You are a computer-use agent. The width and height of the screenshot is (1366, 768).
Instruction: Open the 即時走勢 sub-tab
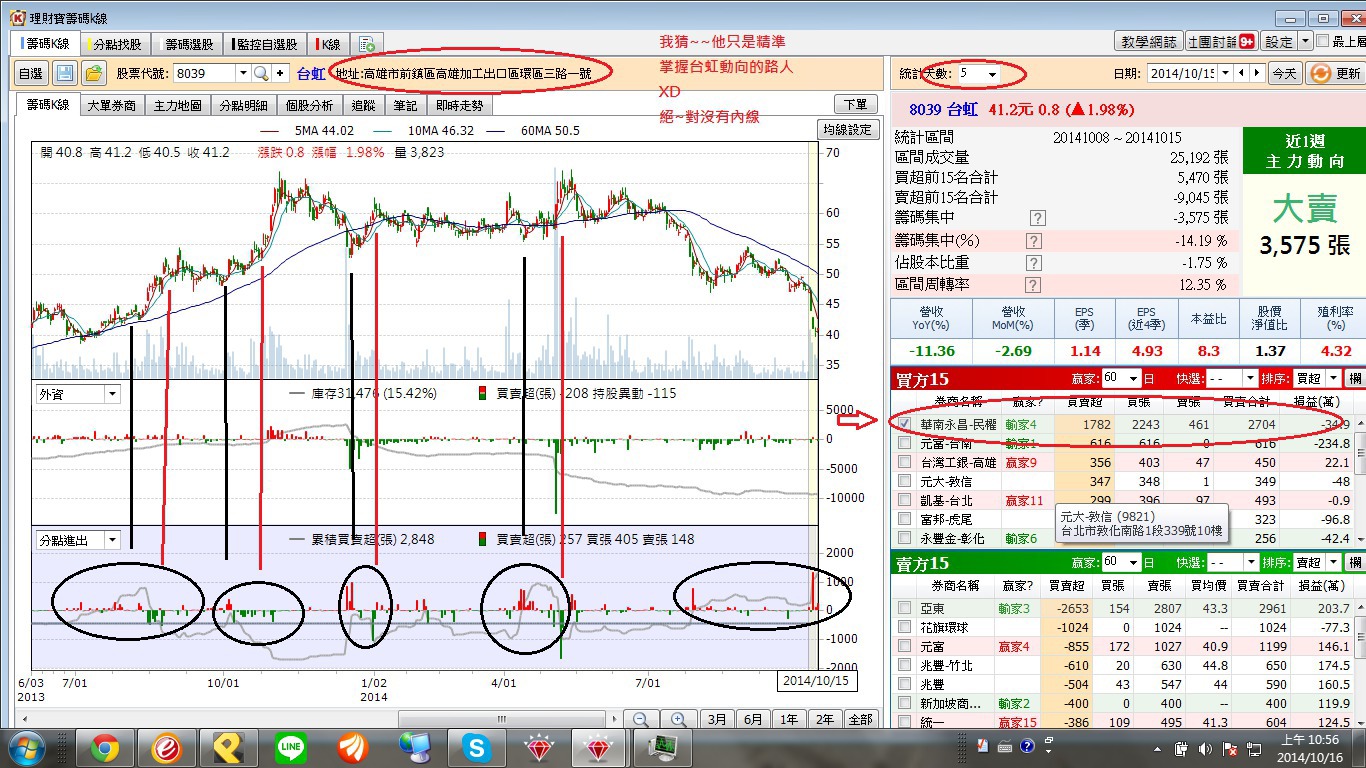click(459, 105)
